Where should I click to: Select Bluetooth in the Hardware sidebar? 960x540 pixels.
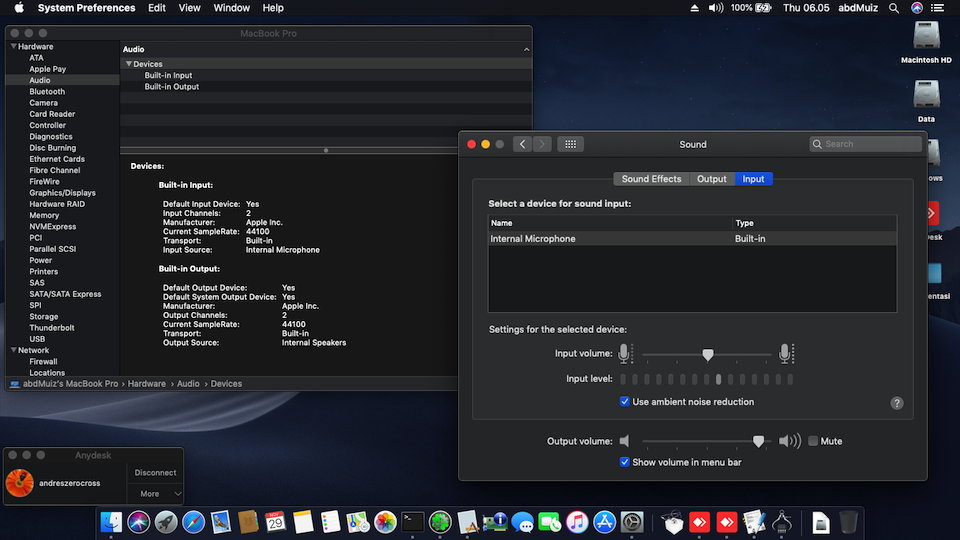pyautogui.click(x=47, y=92)
